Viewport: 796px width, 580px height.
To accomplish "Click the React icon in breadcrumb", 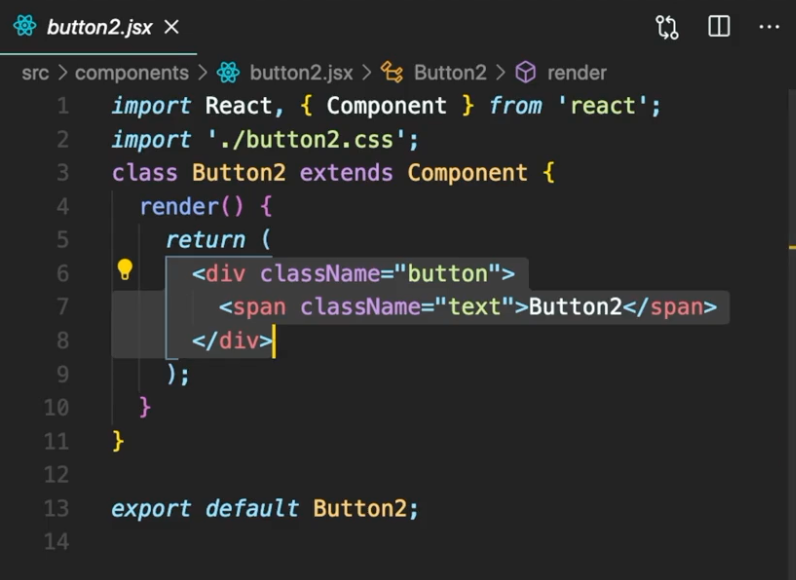I will pyautogui.click(x=228, y=73).
